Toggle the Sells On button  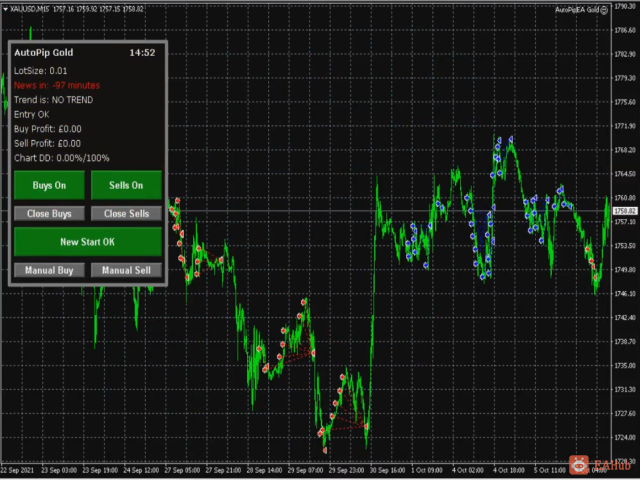tap(126, 185)
